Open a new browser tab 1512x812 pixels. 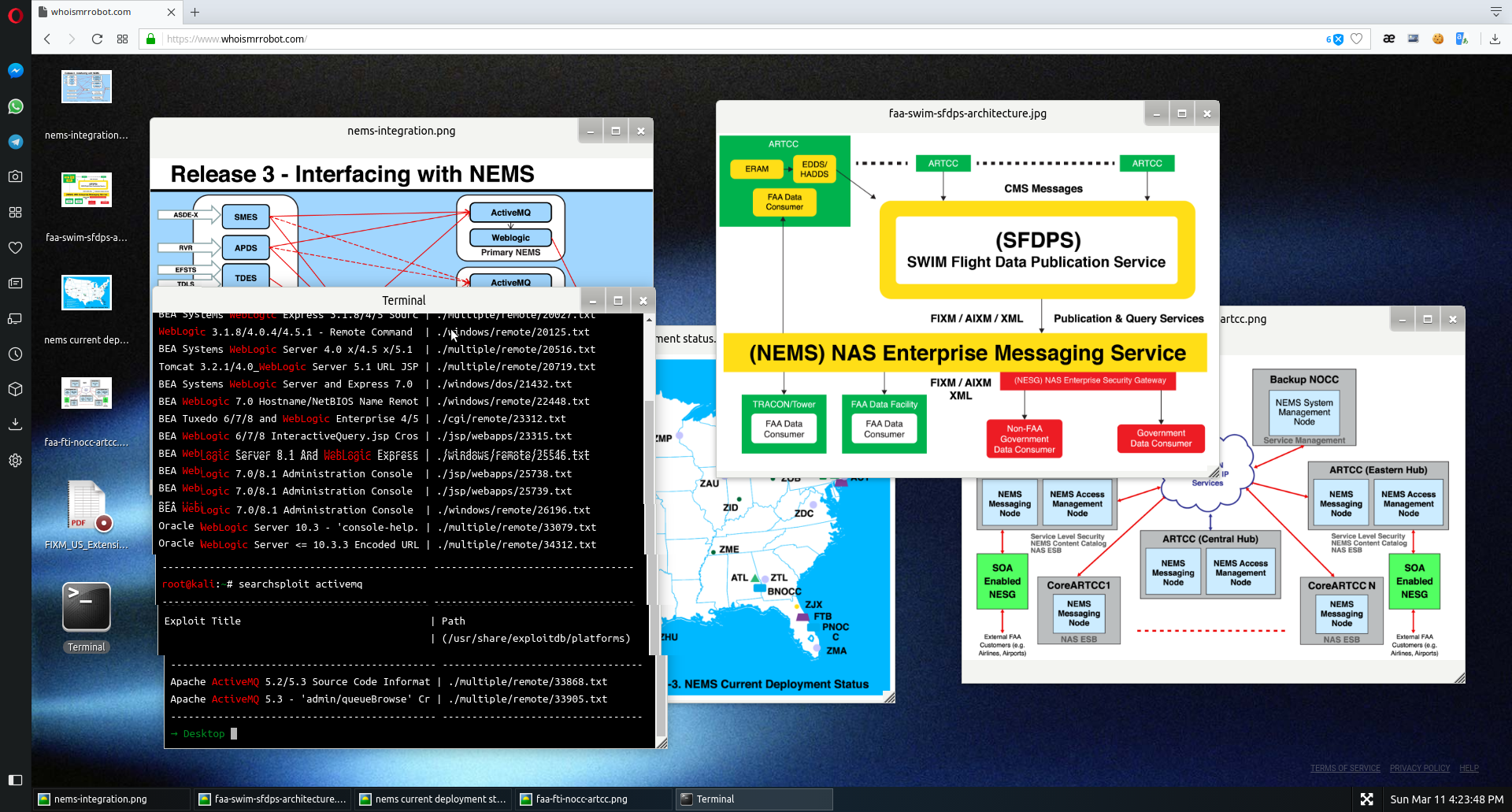(195, 12)
